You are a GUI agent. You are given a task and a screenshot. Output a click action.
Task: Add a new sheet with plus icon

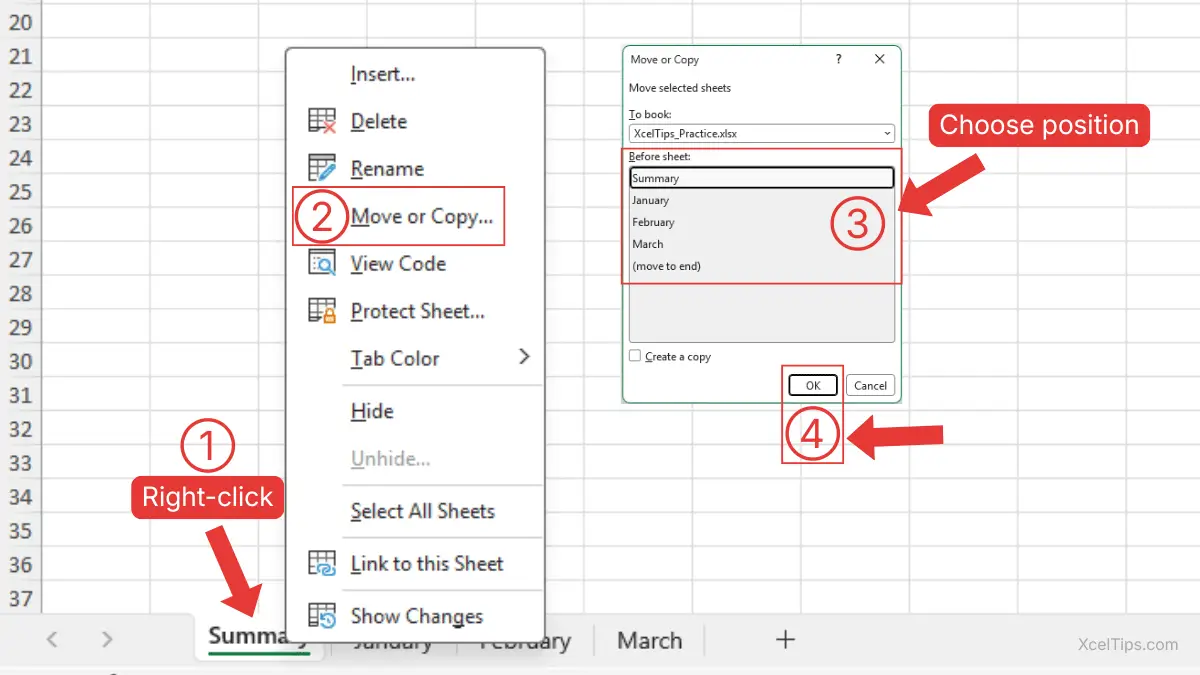coord(785,640)
